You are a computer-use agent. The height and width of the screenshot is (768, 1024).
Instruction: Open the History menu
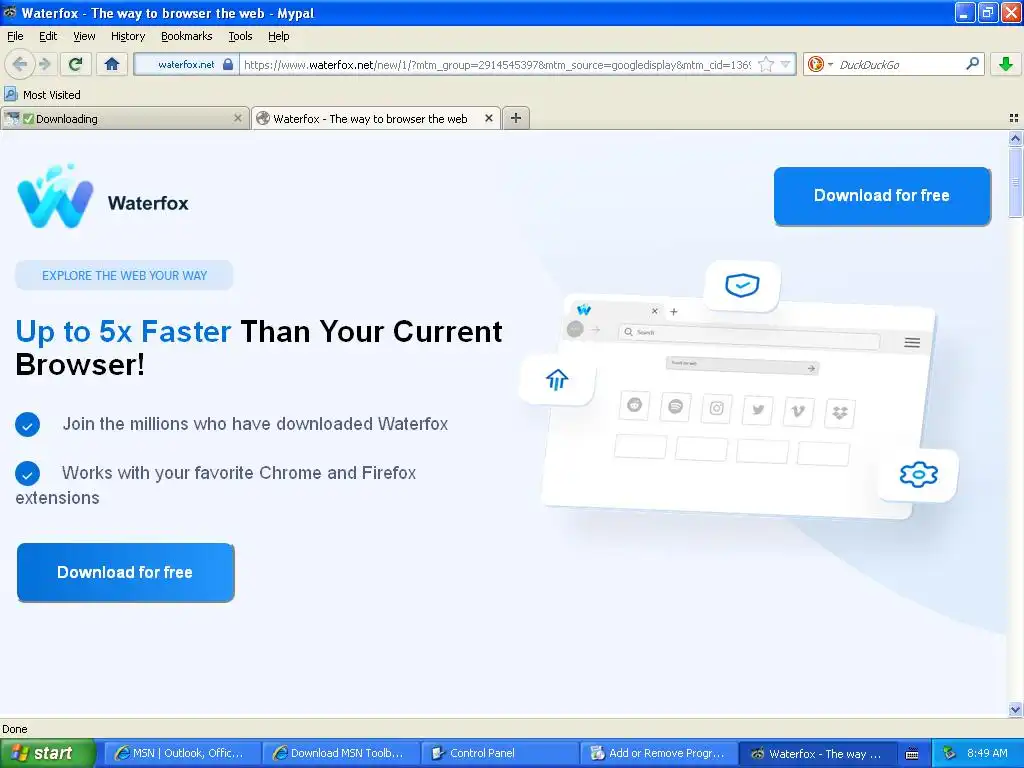(x=128, y=36)
